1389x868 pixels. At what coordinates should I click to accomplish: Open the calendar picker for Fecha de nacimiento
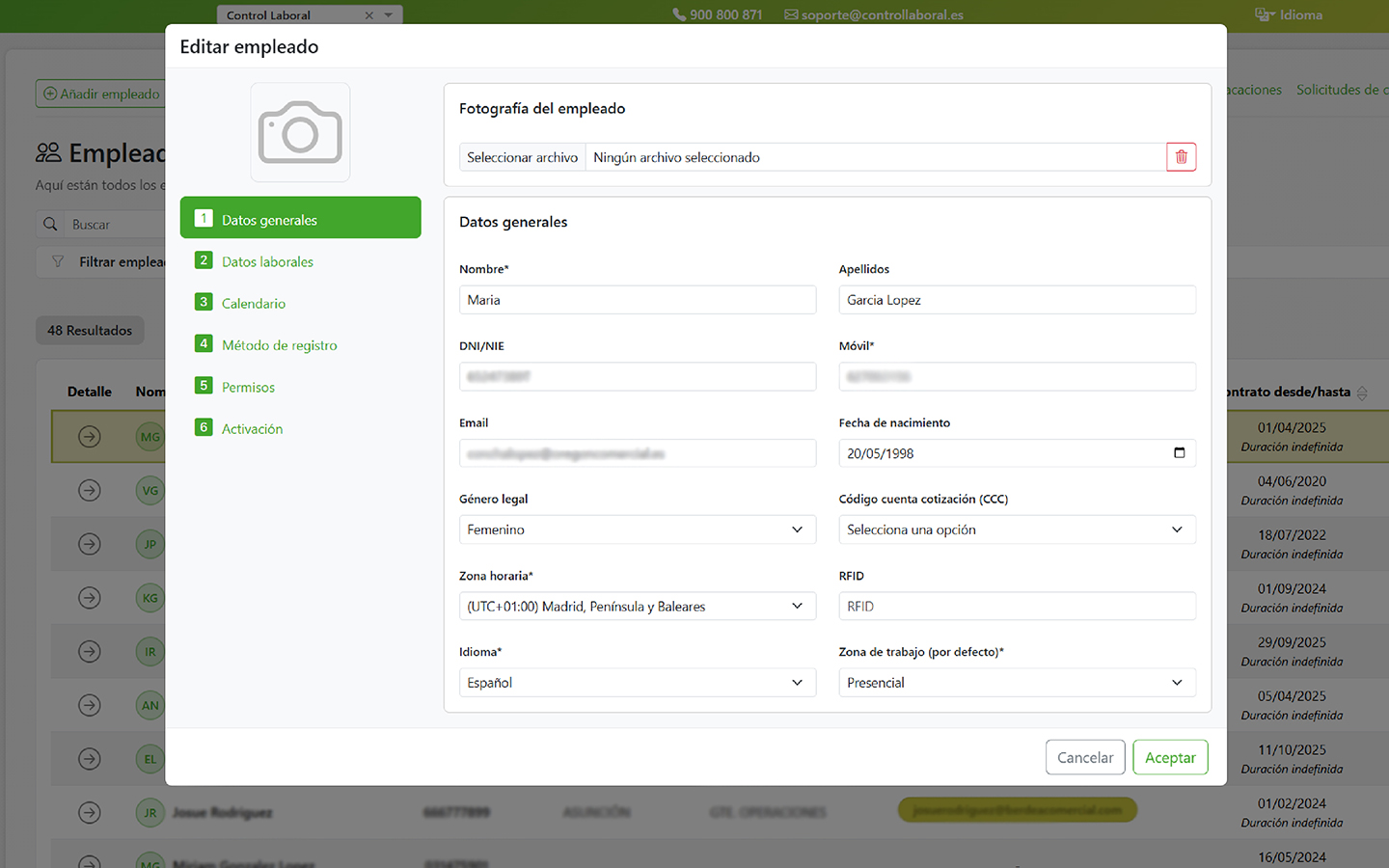(1179, 452)
